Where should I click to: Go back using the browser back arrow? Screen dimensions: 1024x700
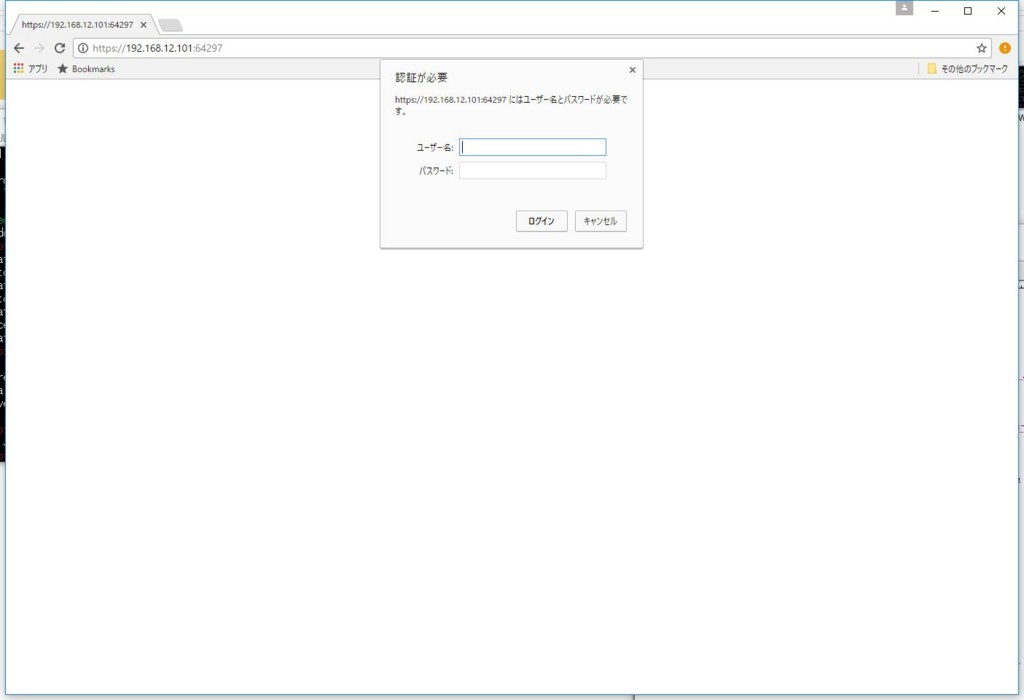pyautogui.click(x=19, y=48)
